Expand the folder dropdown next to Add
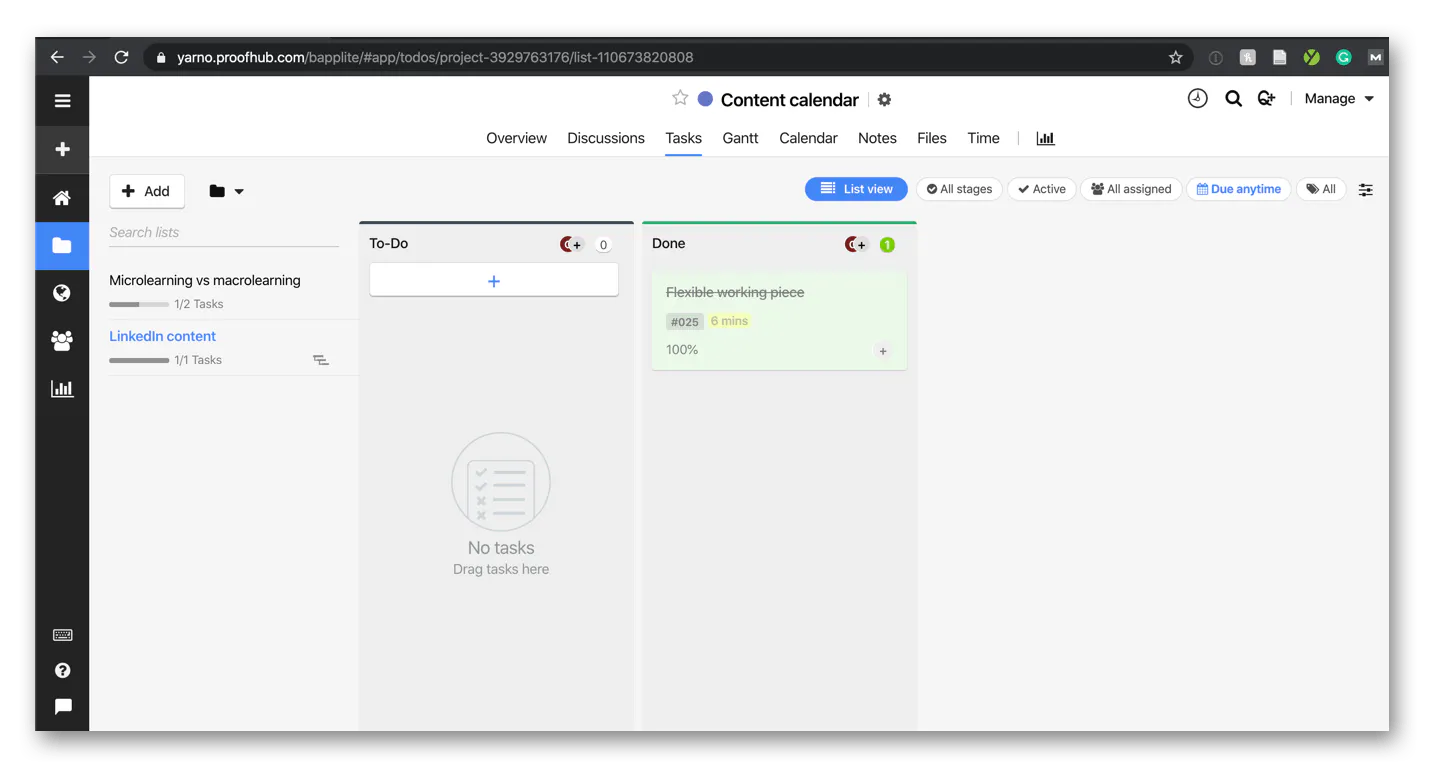Screen dimensions: 1441x771 (227, 191)
